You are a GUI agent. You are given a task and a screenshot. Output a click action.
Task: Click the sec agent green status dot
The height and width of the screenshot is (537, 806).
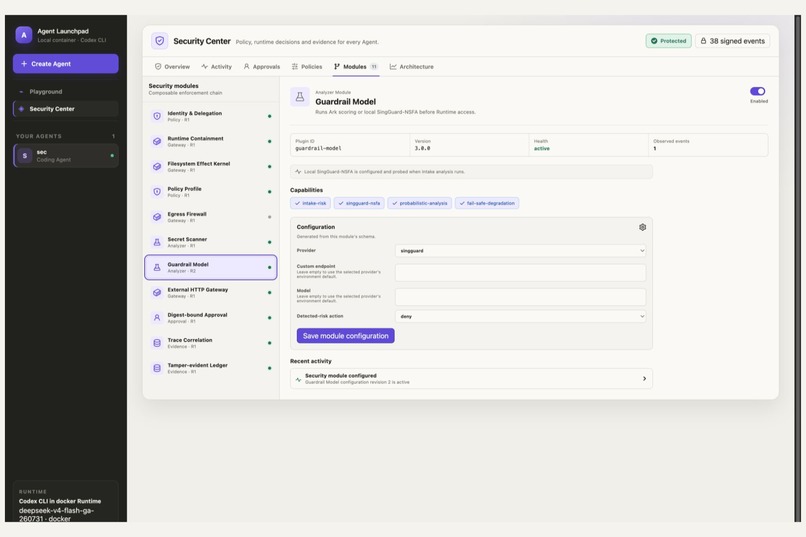point(112,156)
